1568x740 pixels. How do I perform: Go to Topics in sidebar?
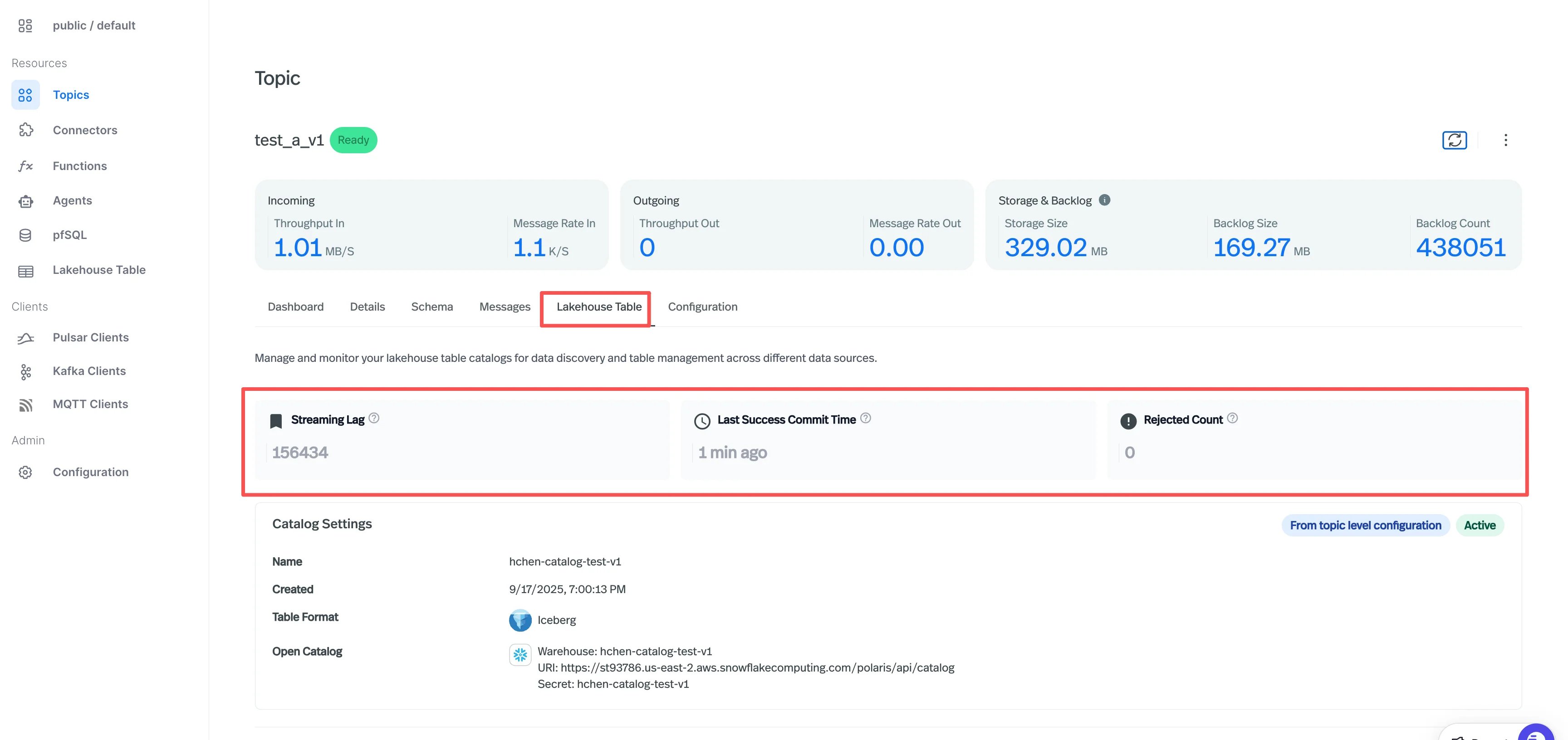click(71, 95)
